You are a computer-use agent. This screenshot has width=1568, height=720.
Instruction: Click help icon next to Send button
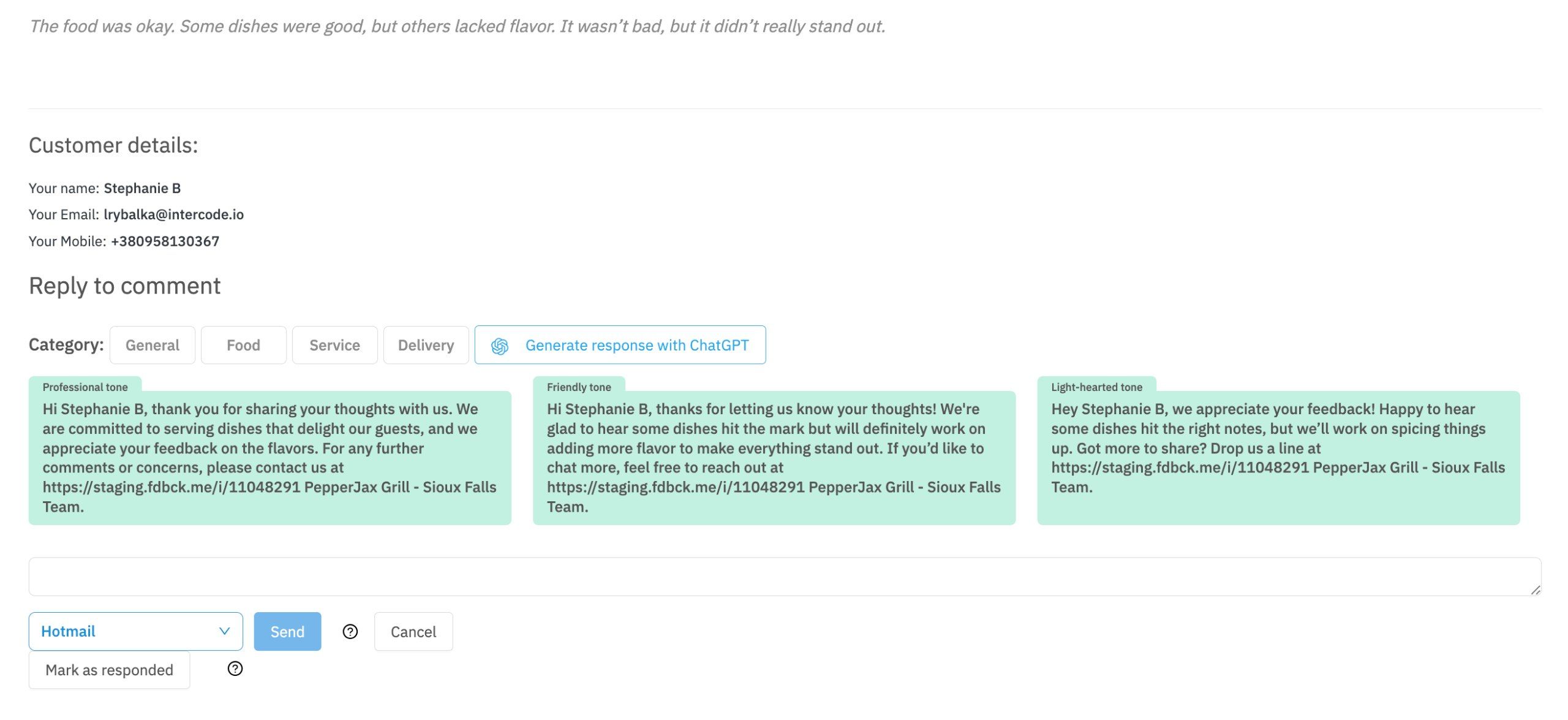(350, 632)
